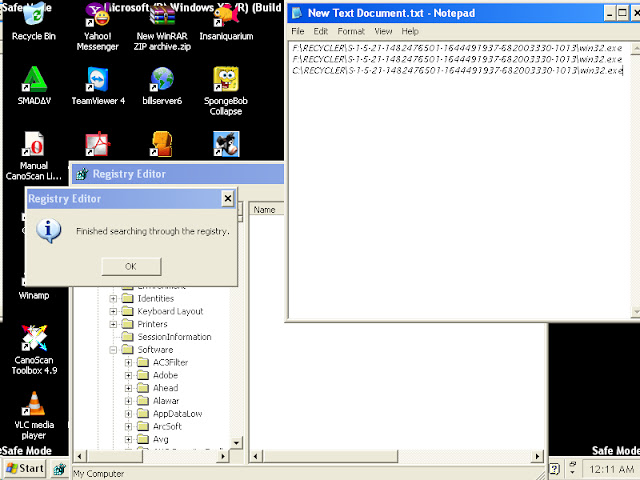Image resolution: width=640 pixels, height=480 pixels.
Task: Click OK in Registry Editor dialog
Action: pyautogui.click(x=131, y=266)
